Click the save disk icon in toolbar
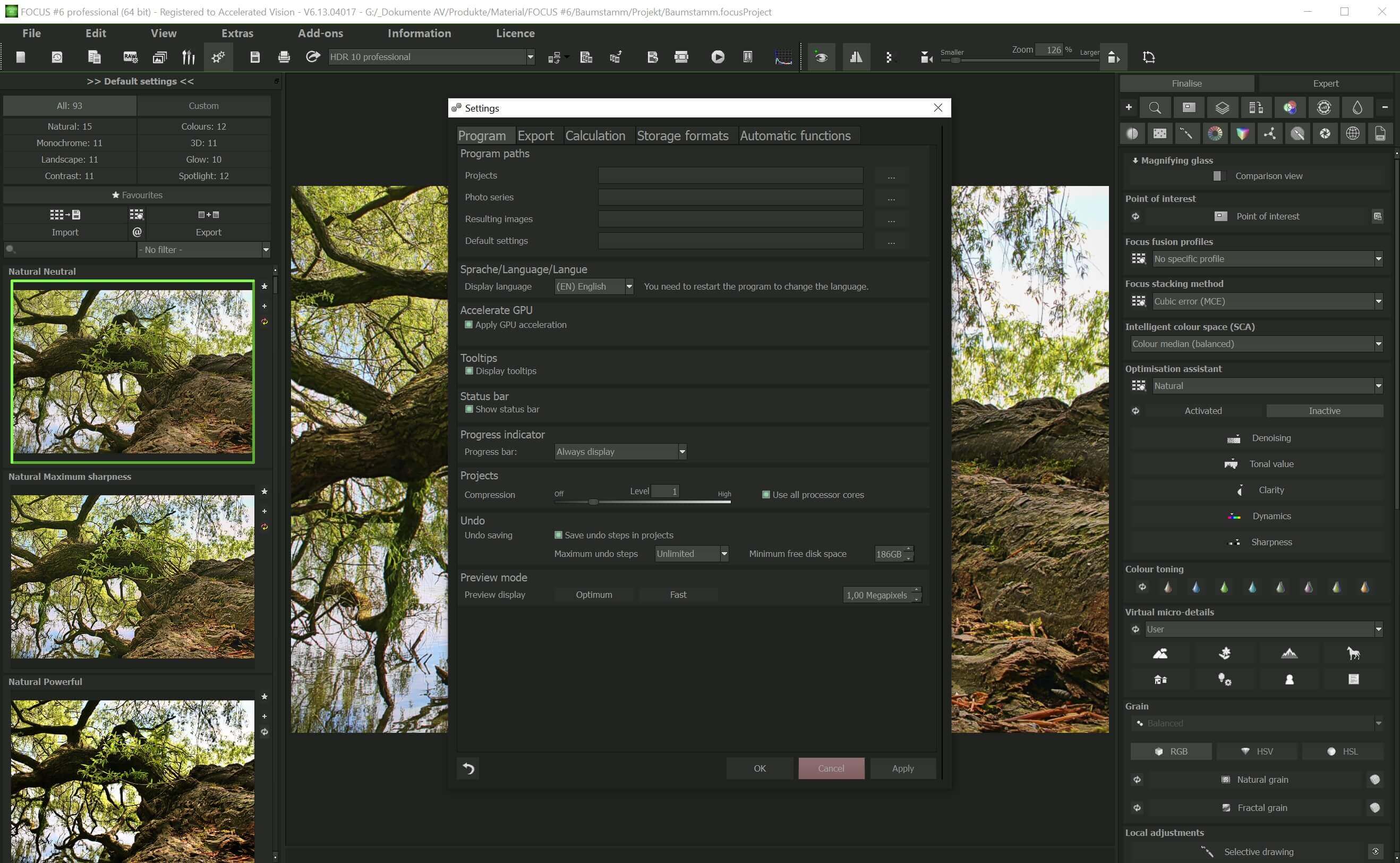The width and height of the screenshot is (1400, 863). 255,57
